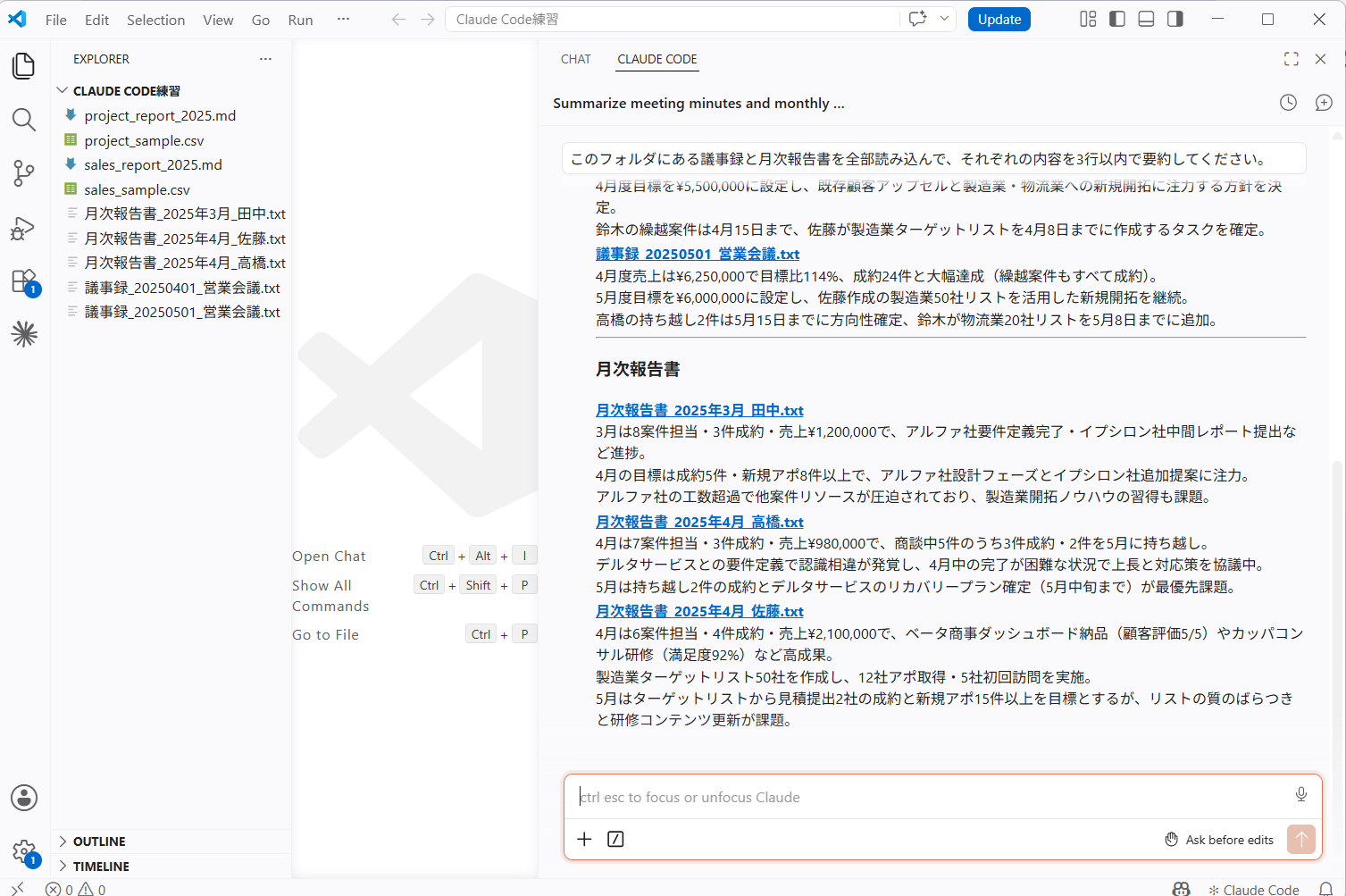Open the Run and Debug view
The height and width of the screenshot is (896, 1346).
[x=24, y=228]
